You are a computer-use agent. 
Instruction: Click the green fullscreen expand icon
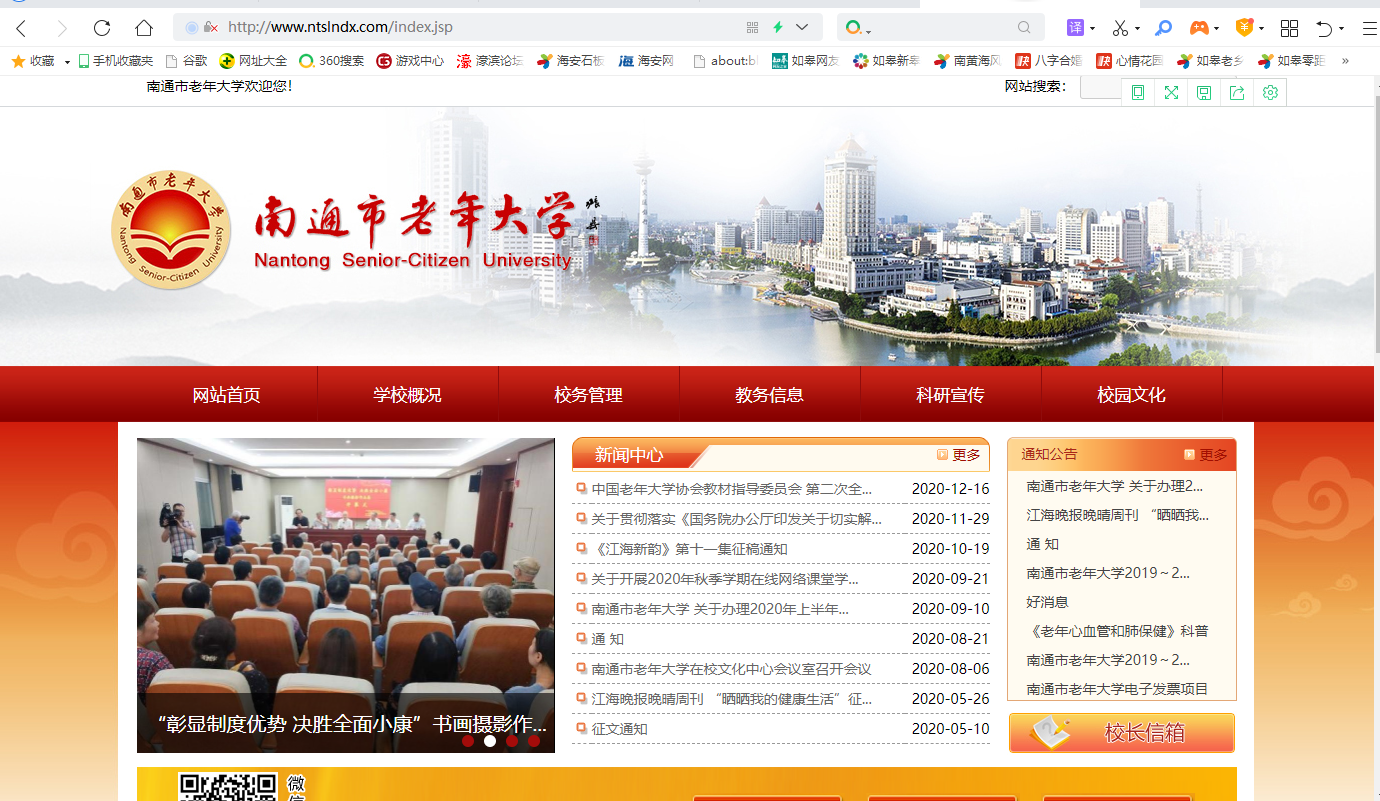tap(1170, 92)
